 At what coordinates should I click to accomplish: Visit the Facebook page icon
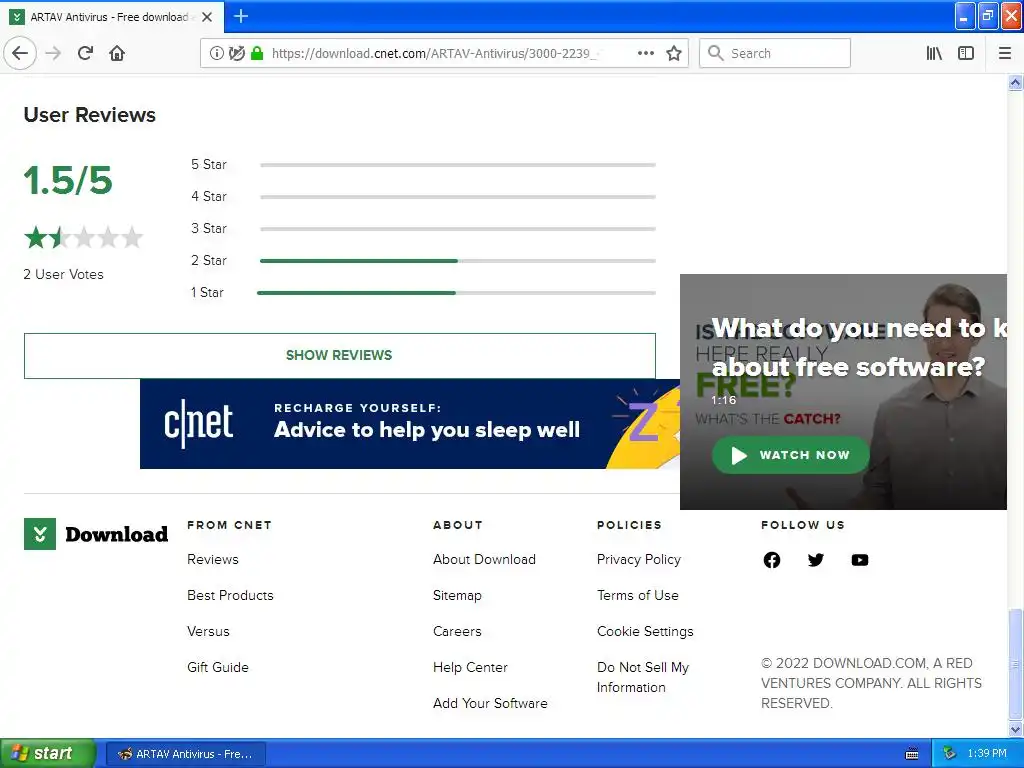click(772, 560)
